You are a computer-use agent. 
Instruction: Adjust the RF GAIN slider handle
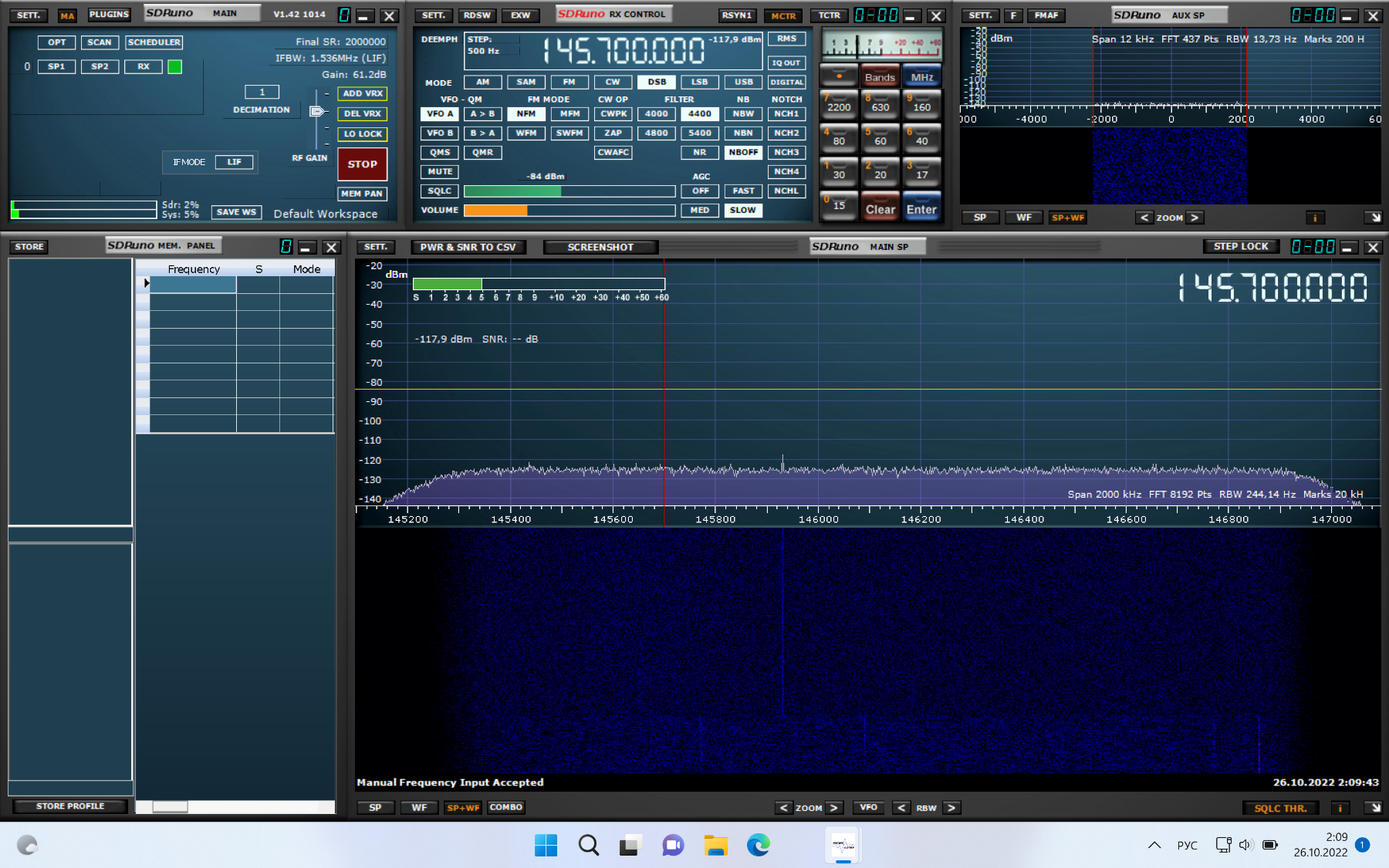click(316, 111)
